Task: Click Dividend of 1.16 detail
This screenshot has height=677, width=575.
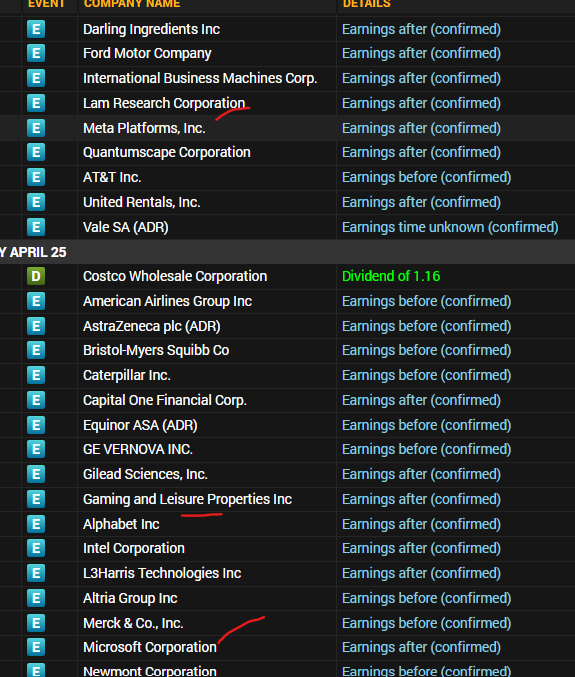Action: [x=391, y=276]
